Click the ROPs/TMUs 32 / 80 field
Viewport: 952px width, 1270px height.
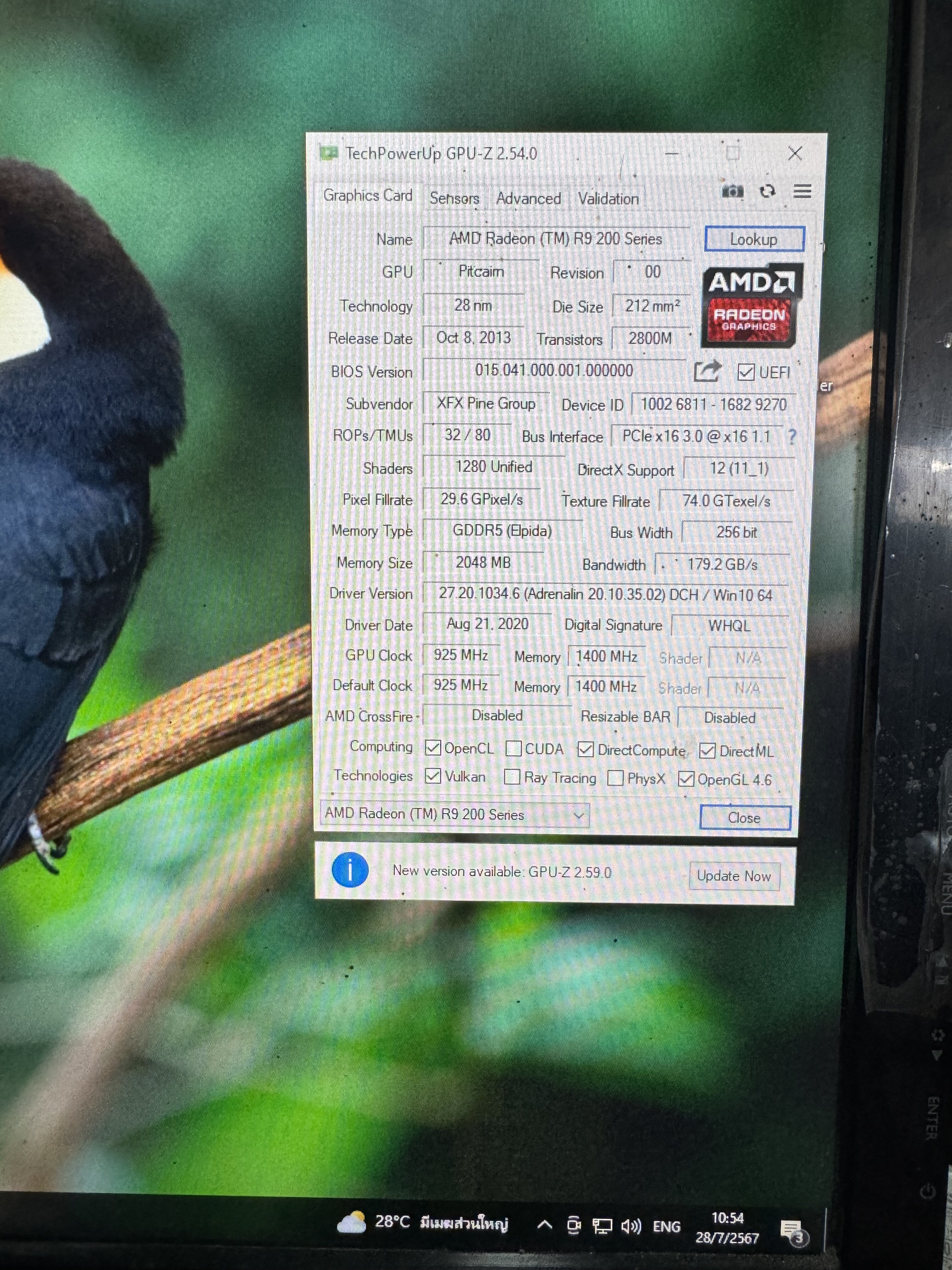pos(467,435)
